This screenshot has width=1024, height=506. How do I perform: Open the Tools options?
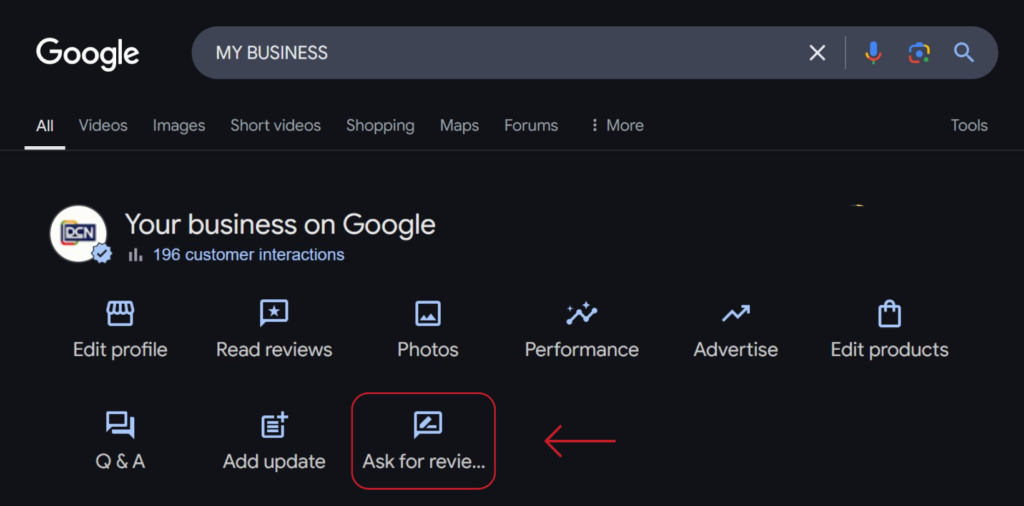(x=968, y=125)
